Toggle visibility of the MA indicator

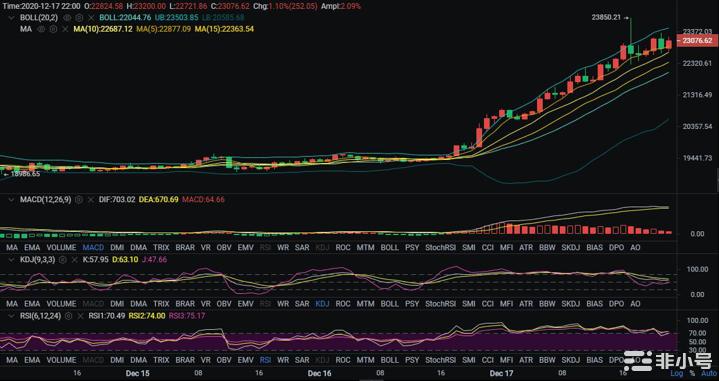coord(41,29)
